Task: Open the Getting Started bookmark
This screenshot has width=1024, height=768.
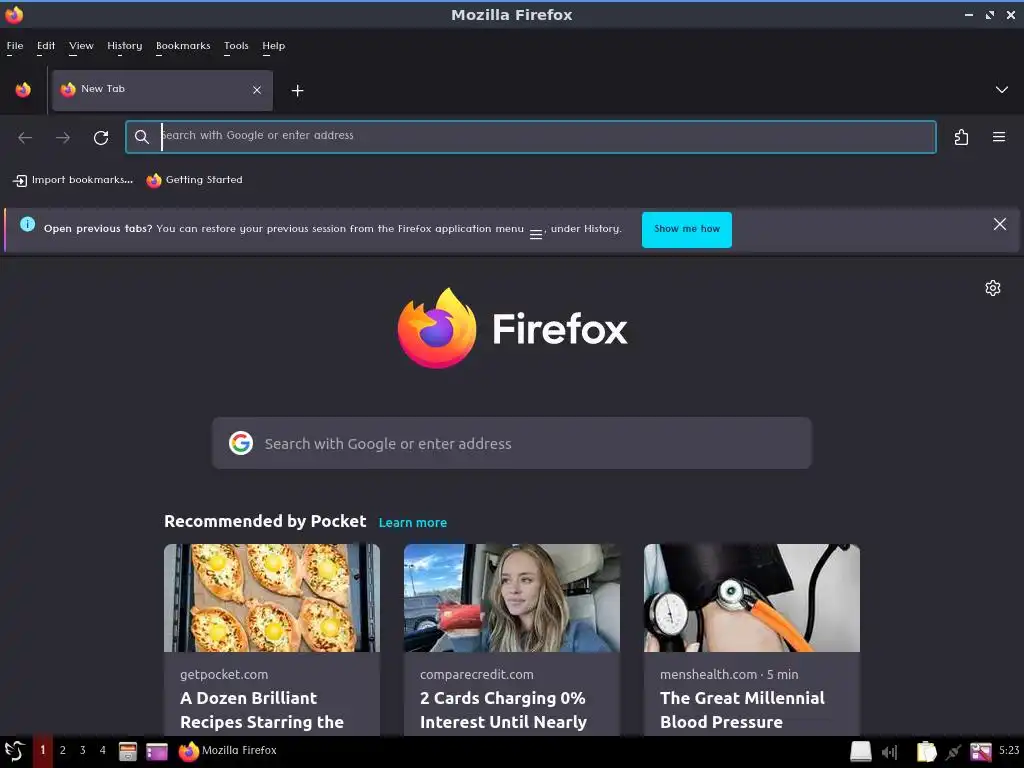Action: click(195, 180)
